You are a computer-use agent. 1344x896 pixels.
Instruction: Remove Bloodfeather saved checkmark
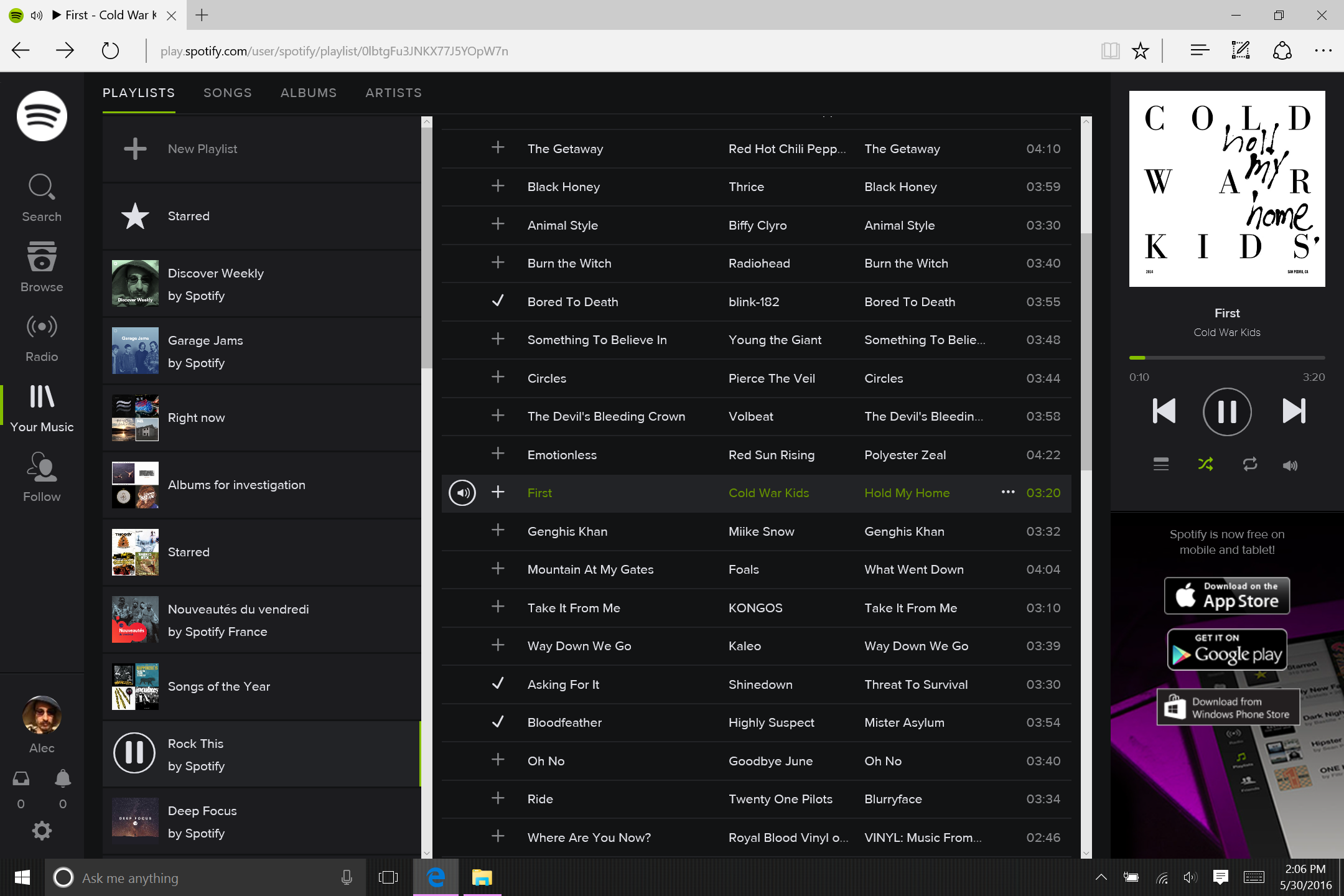pos(498,722)
